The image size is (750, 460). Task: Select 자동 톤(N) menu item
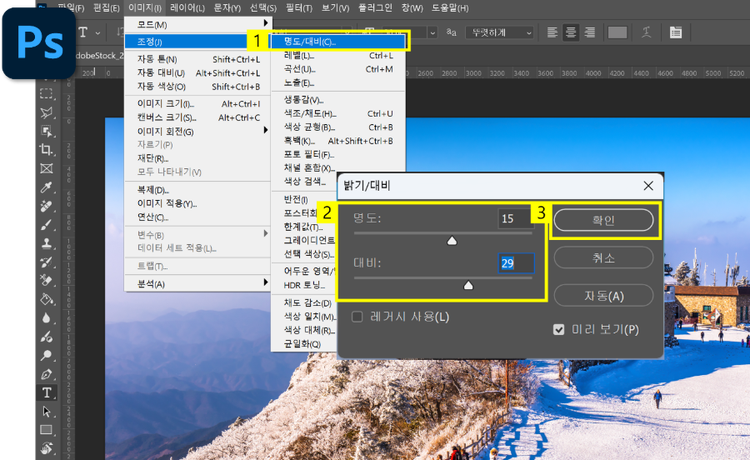pos(198,59)
